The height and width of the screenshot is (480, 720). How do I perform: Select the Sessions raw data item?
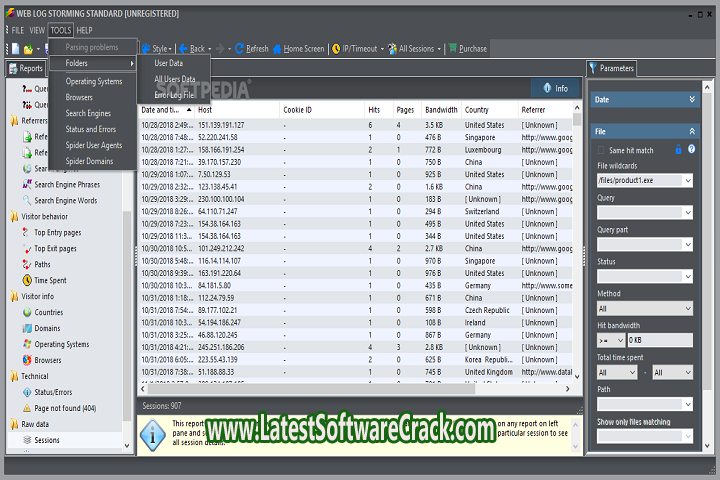pyautogui.click(x=47, y=440)
